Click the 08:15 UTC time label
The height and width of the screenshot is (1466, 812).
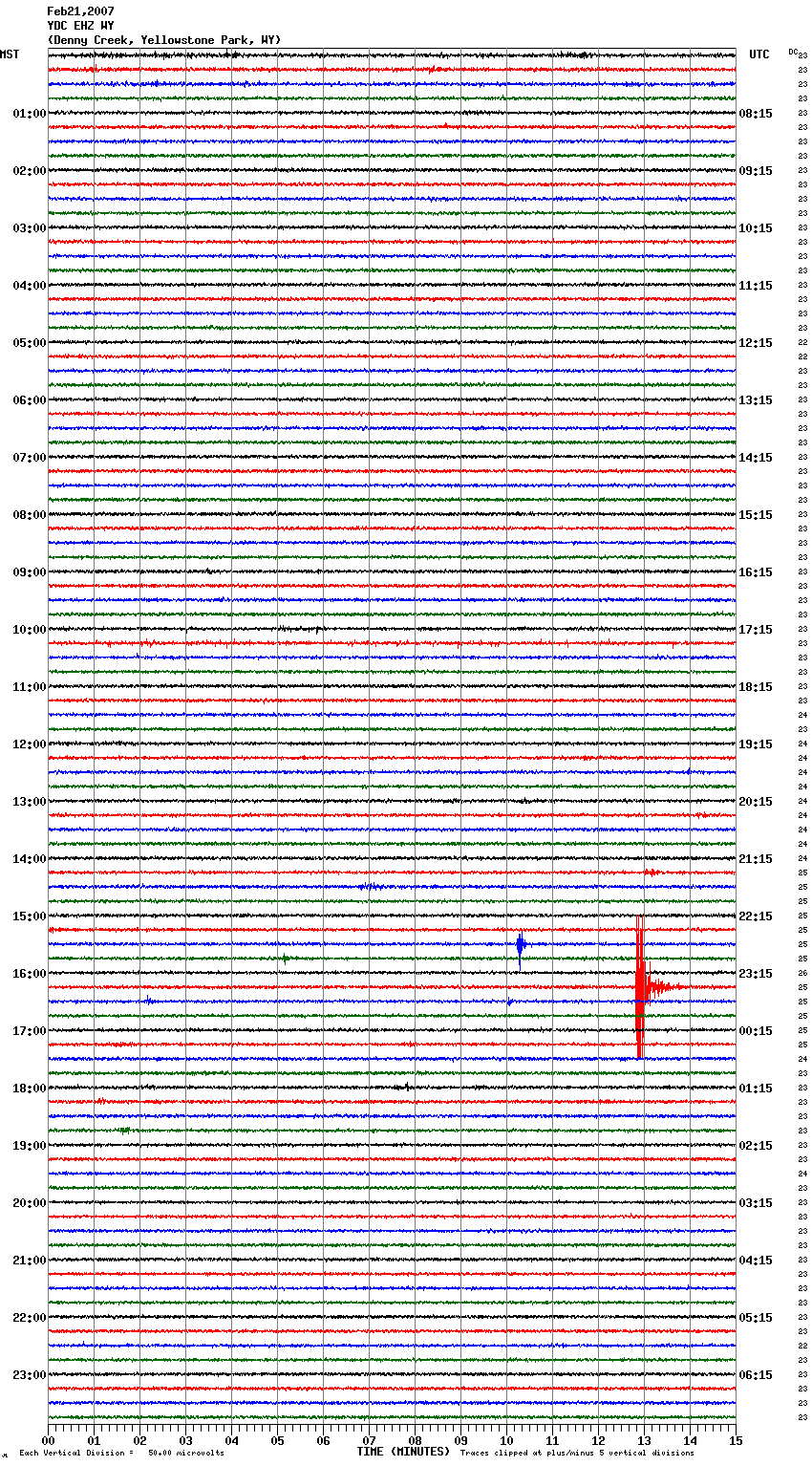[756, 114]
